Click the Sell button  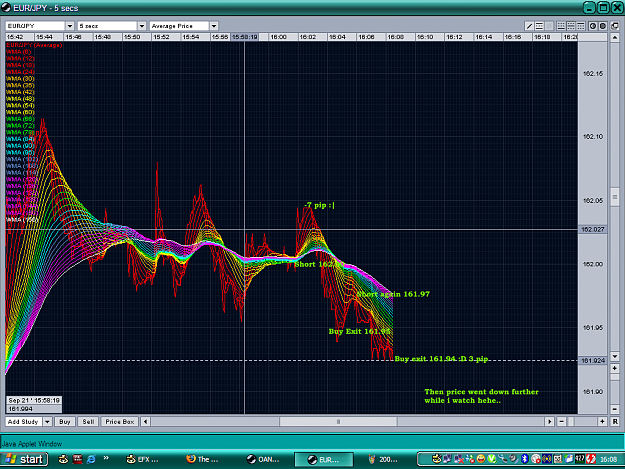pyautogui.click(x=88, y=422)
